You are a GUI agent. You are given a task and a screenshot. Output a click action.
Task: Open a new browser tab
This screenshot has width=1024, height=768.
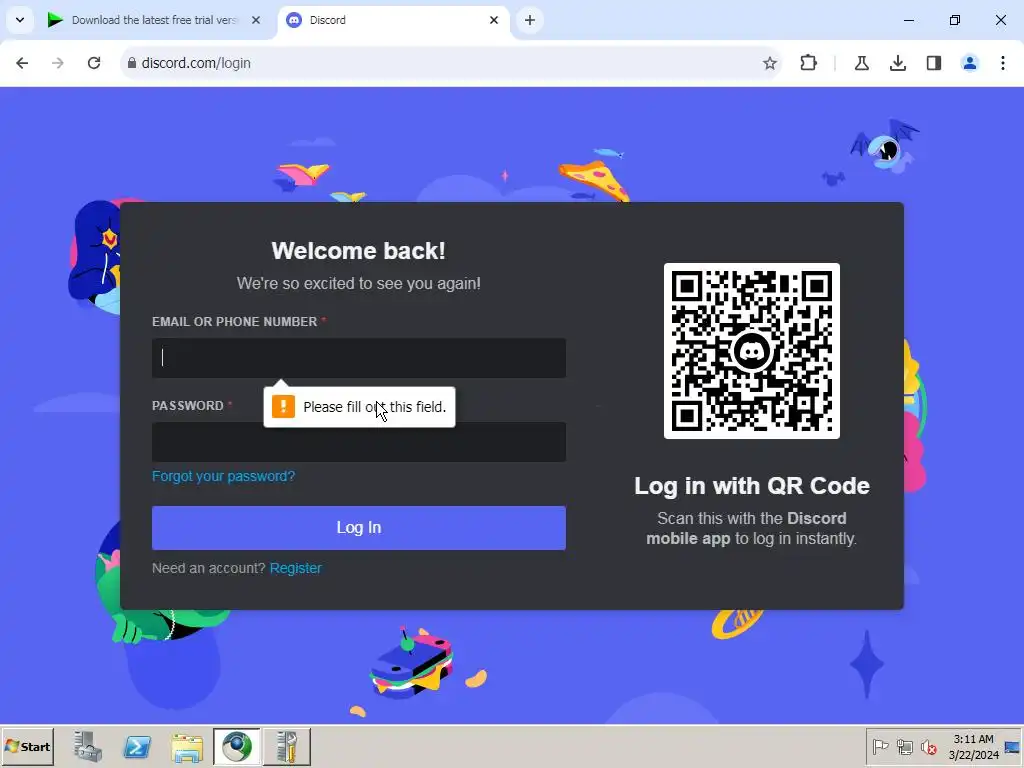(x=530, y=20)
